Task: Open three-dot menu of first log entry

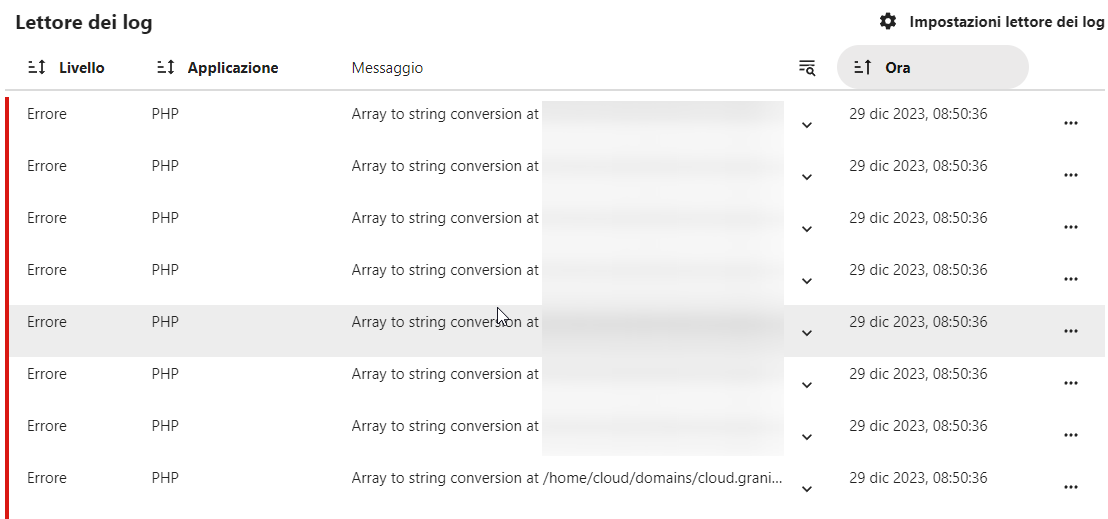Action: click(1071, 123)
